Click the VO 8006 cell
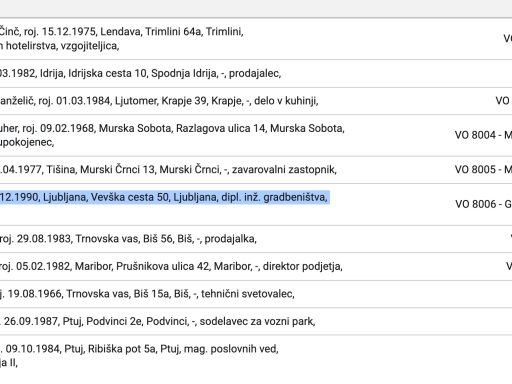Viewport: 512px width, 384px height. click(x=483, y=204)
